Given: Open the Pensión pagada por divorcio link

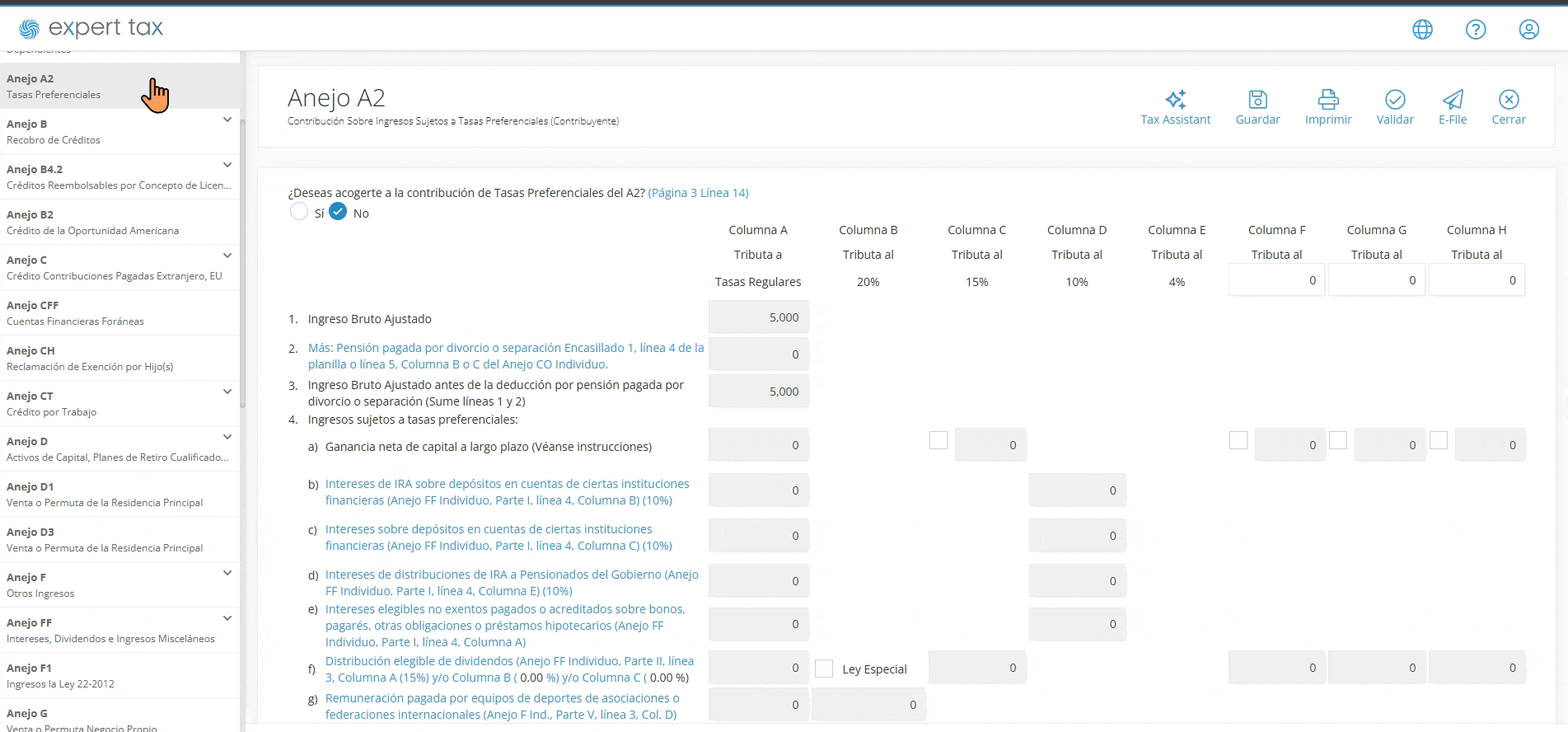Looking at the screenshot, I should (506, 356).
